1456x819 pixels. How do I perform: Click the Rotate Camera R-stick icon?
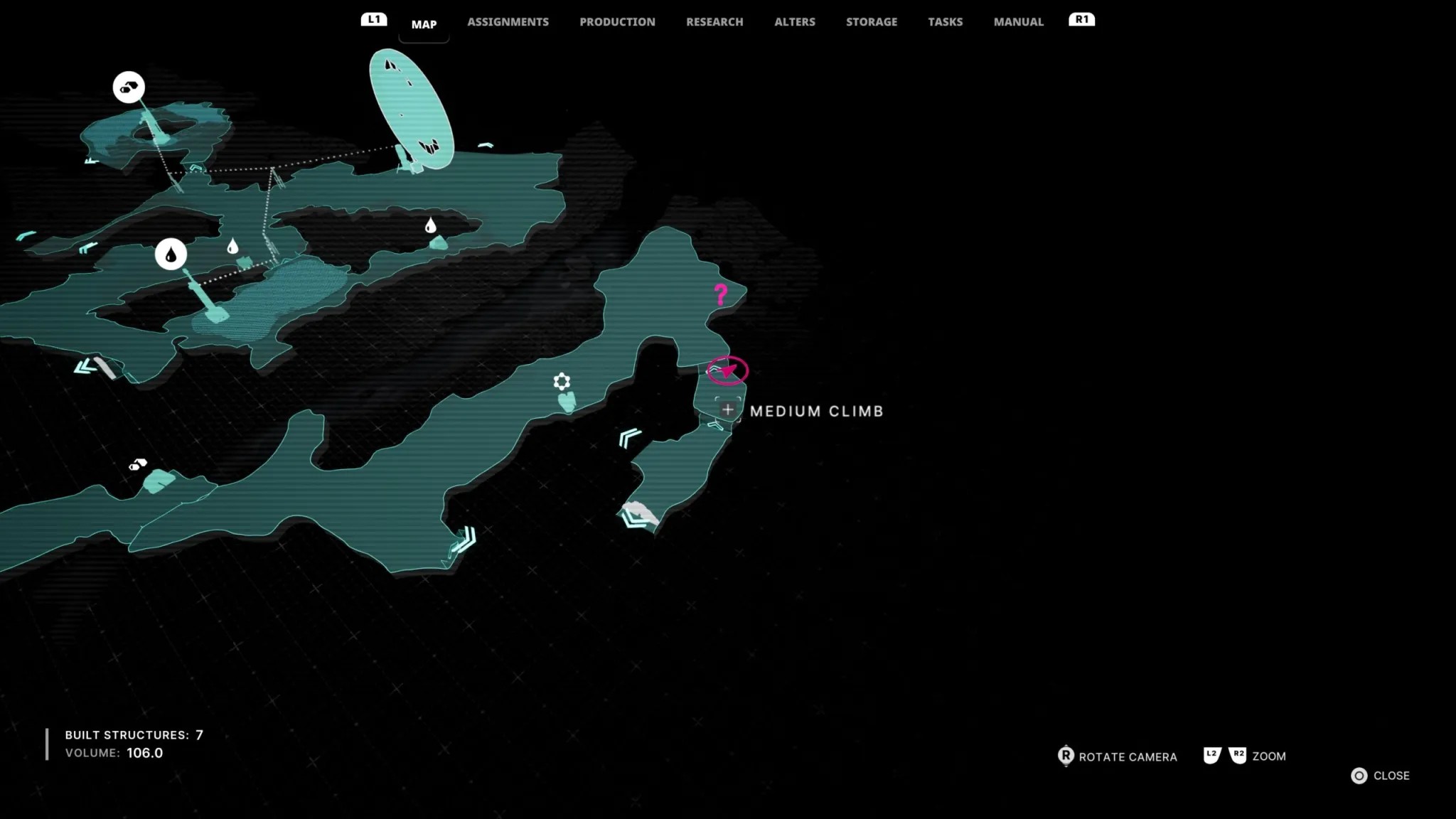click(1065, 756)
